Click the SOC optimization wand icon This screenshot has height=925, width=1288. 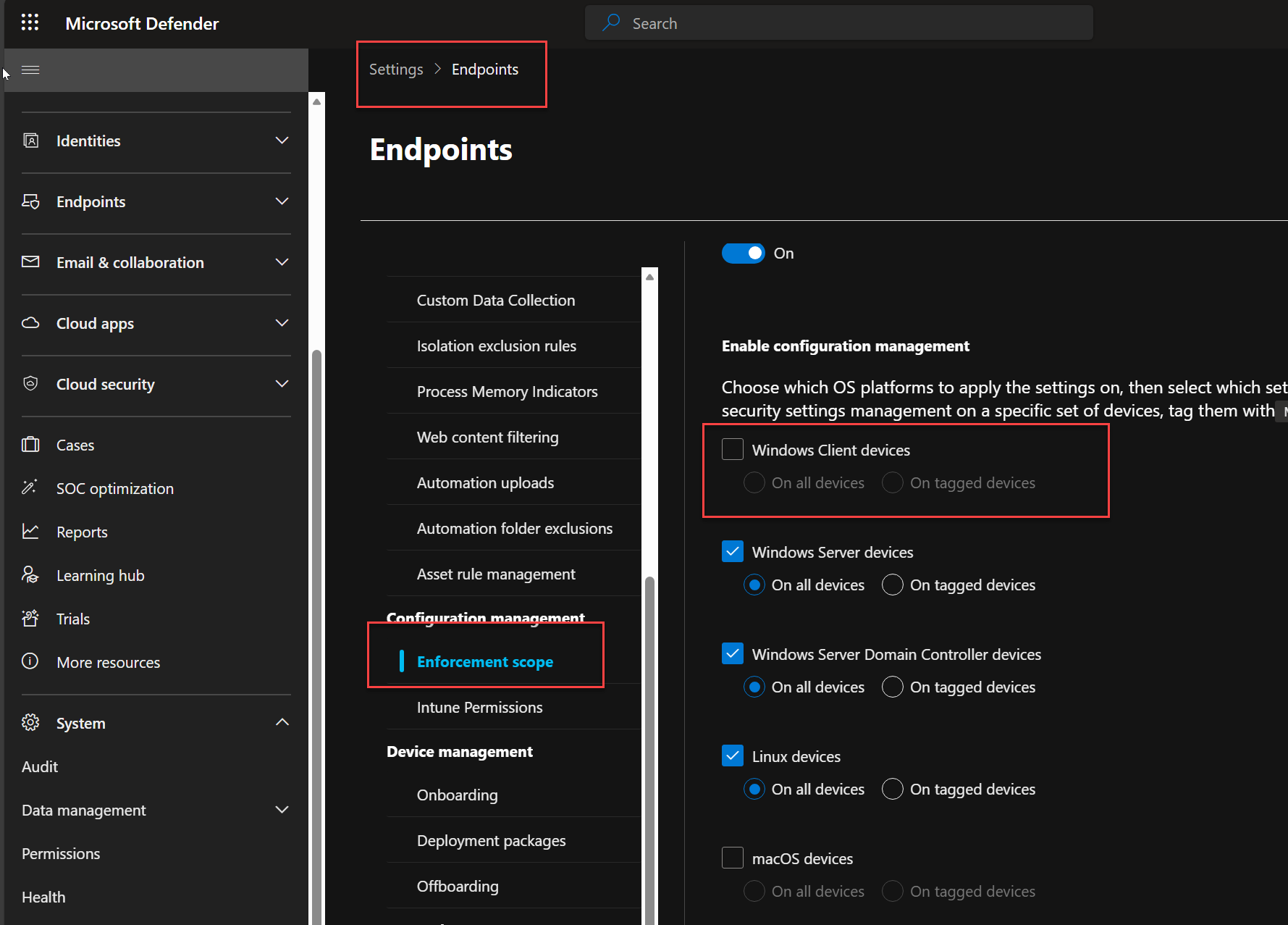coord(30,487)
